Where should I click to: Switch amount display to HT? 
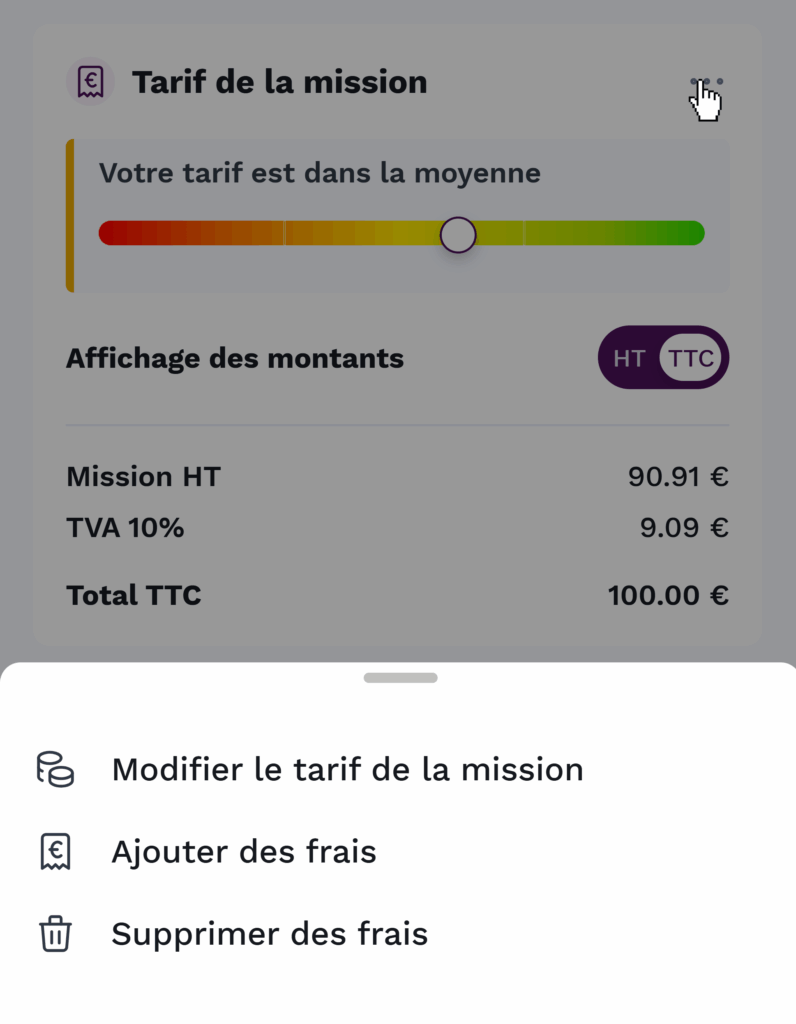pos(629,358)
